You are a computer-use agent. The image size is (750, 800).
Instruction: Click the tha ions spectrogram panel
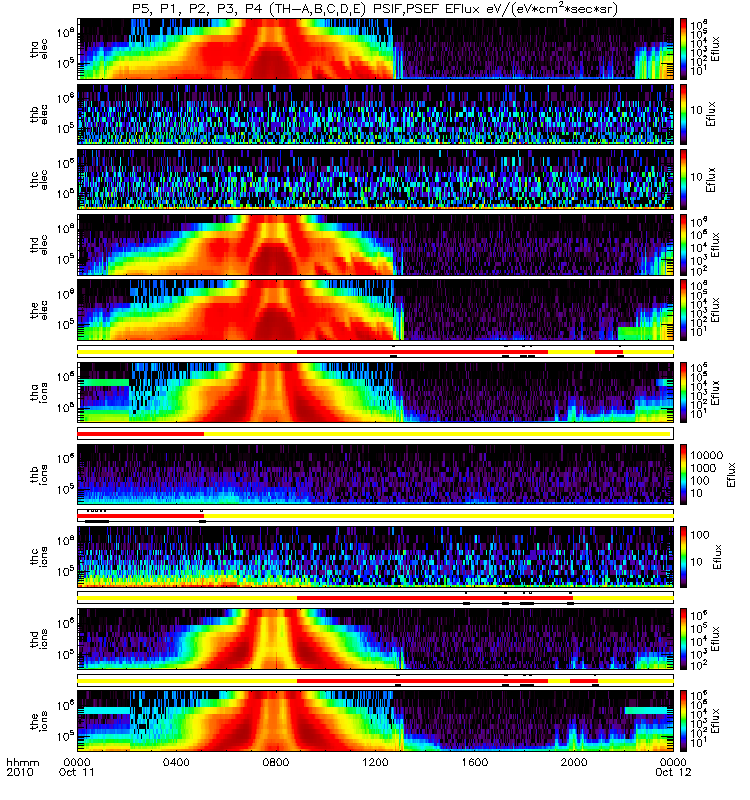(376, 392)
